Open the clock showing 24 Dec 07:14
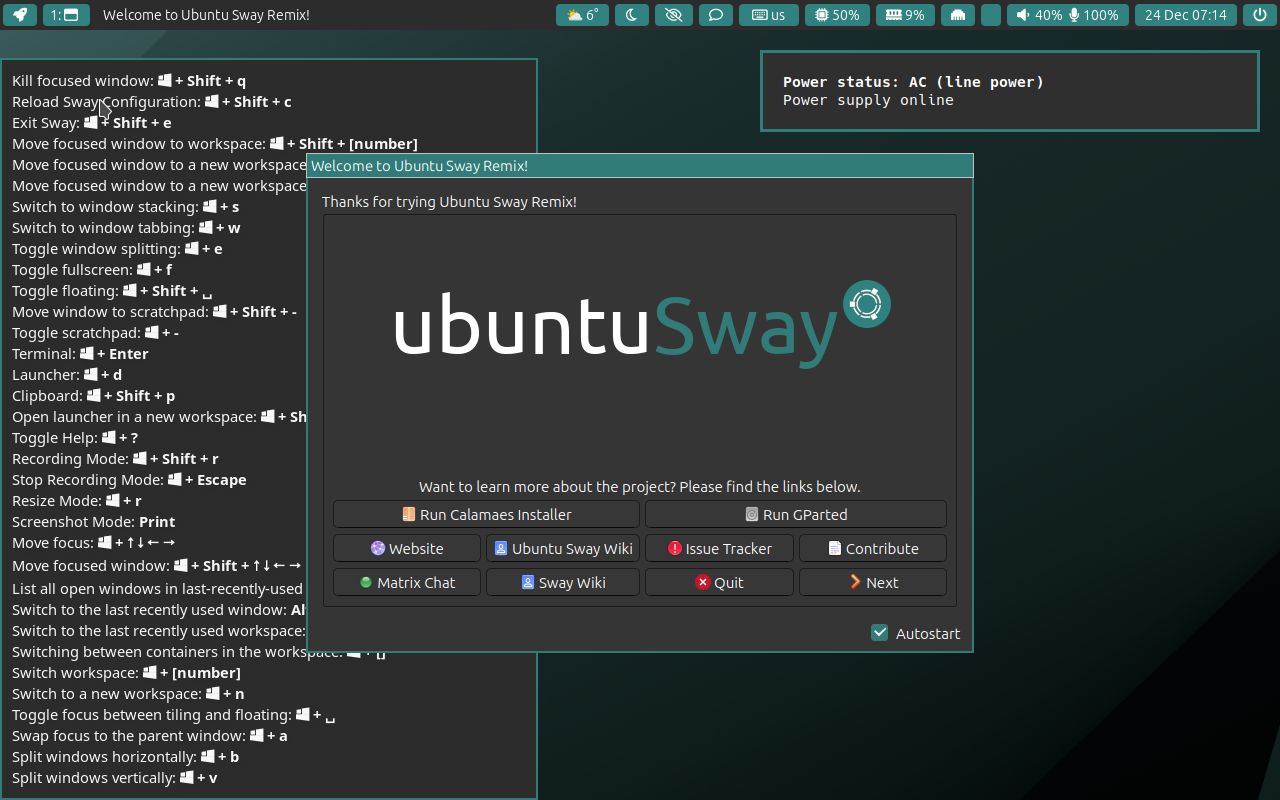1280x800 pixels. coord(1186,15)
